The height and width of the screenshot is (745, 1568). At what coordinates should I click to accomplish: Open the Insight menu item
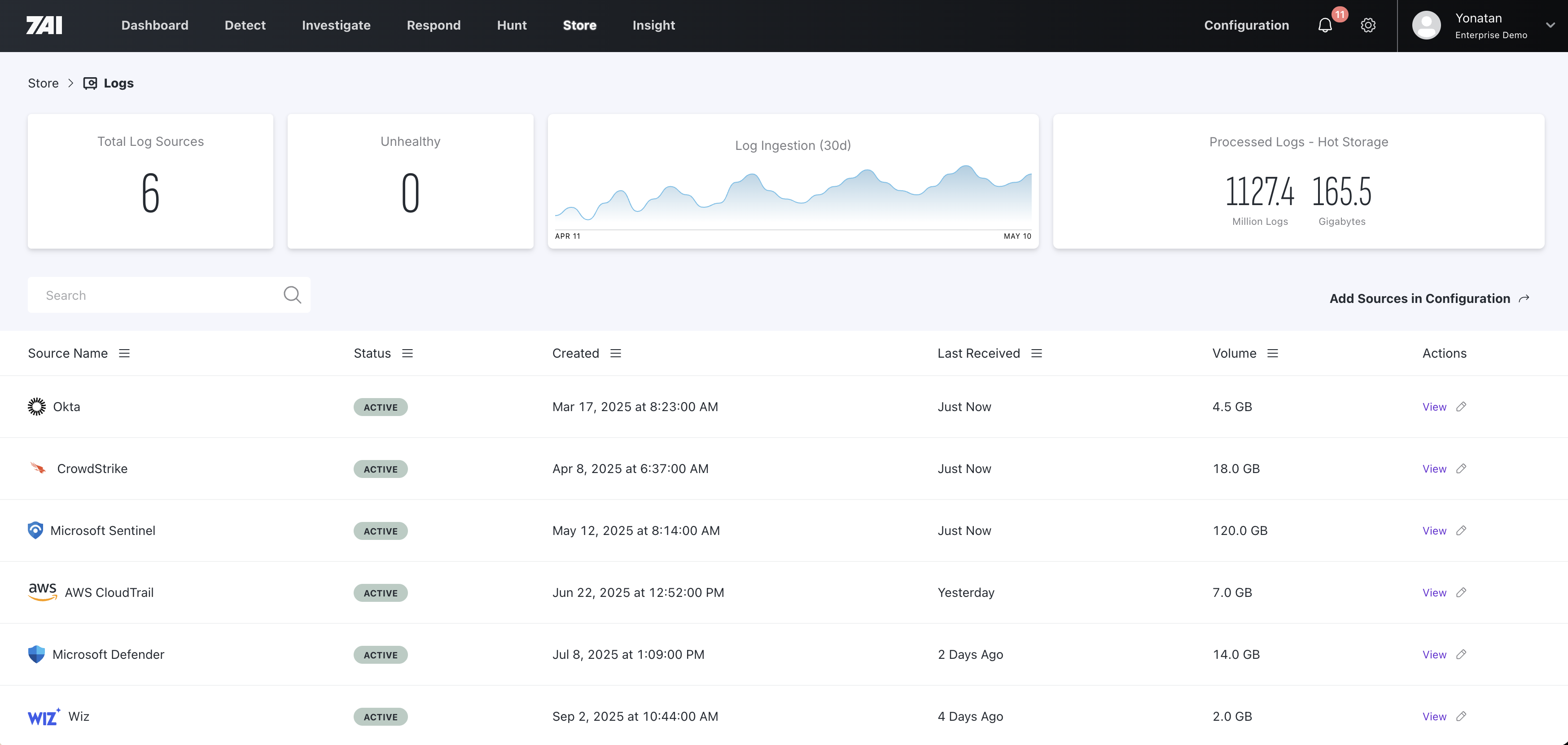click(x=654, y=25)
